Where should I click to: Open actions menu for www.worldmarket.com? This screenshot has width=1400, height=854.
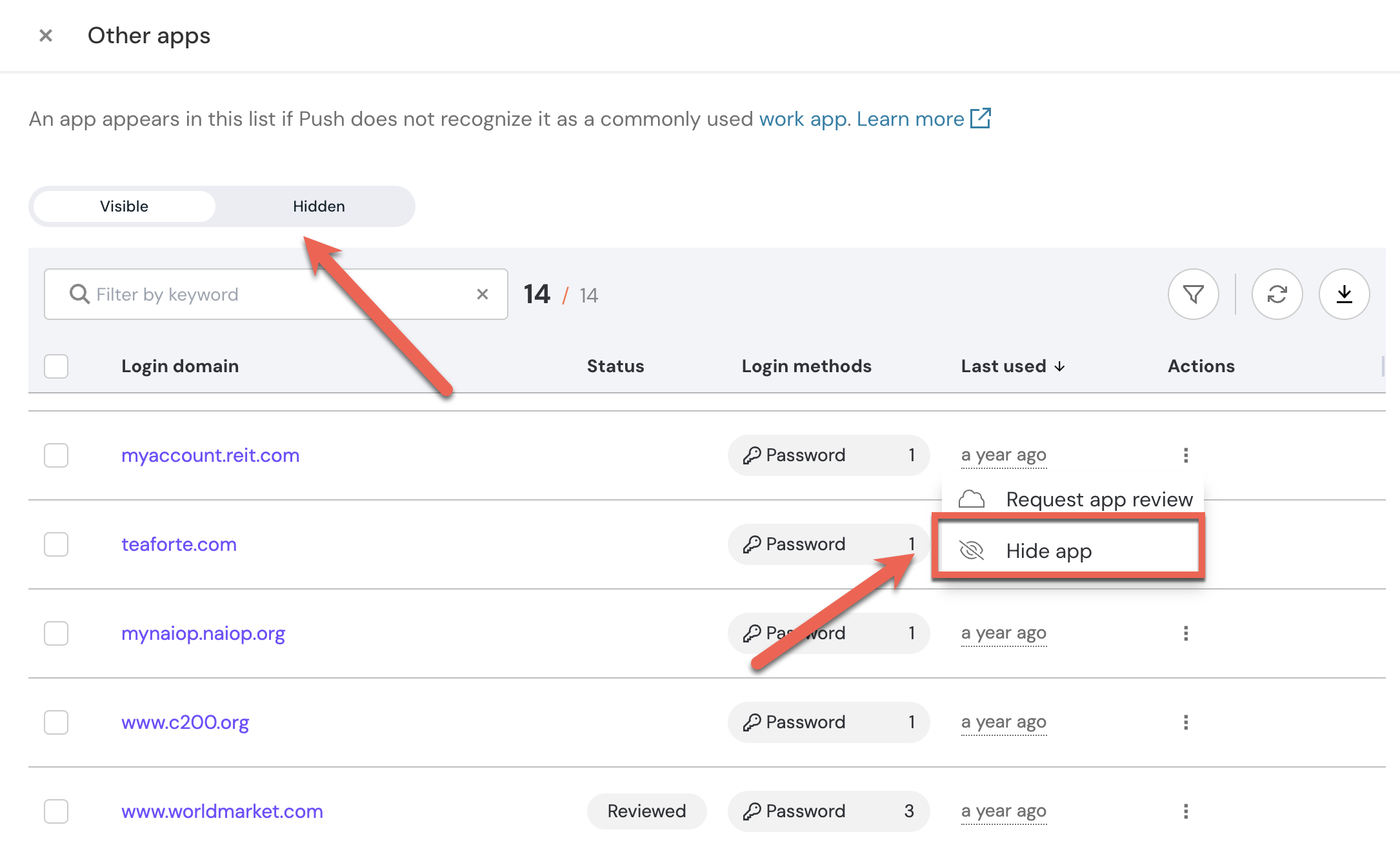tap(1186, 811)
